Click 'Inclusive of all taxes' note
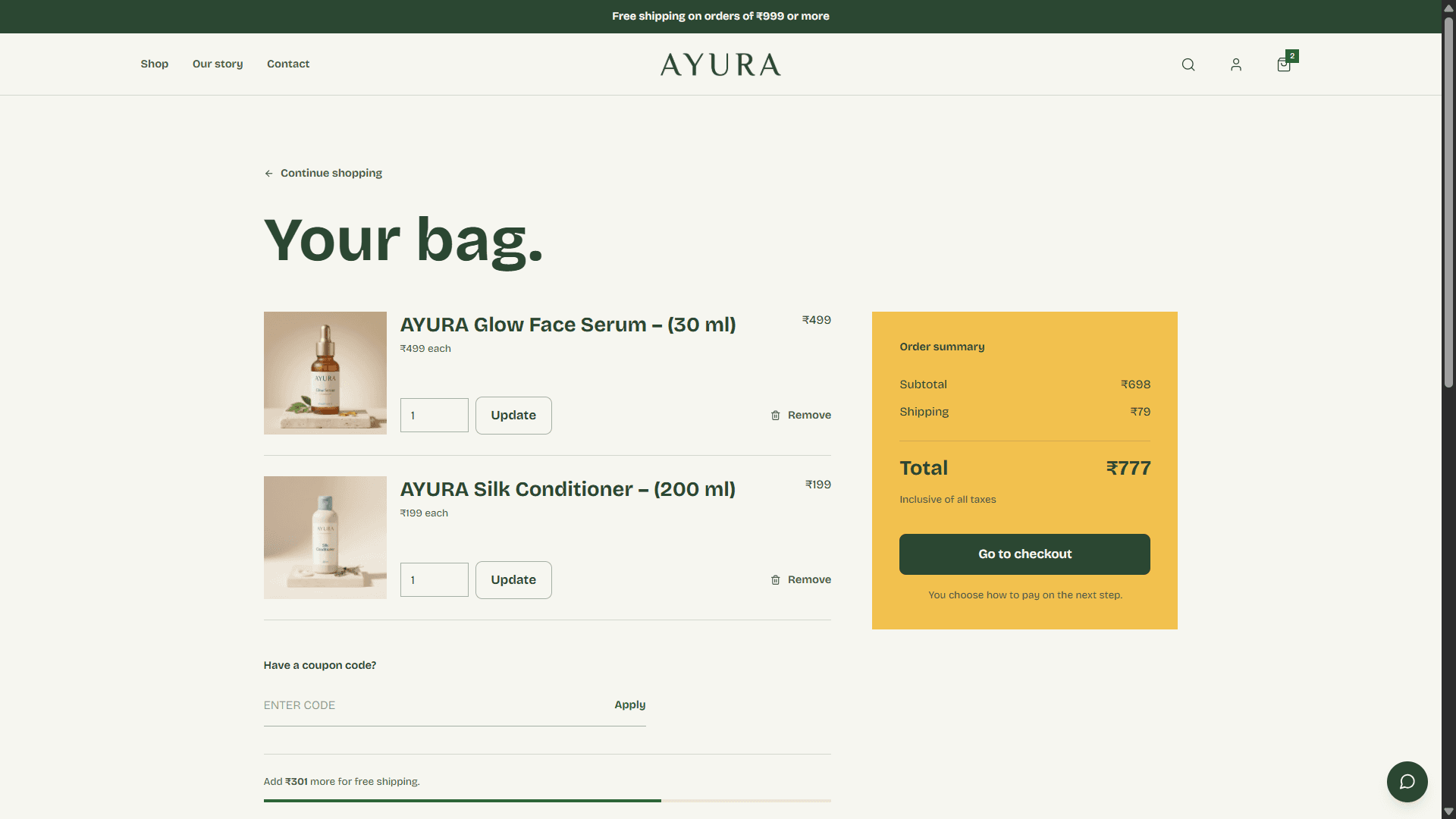 948,500
